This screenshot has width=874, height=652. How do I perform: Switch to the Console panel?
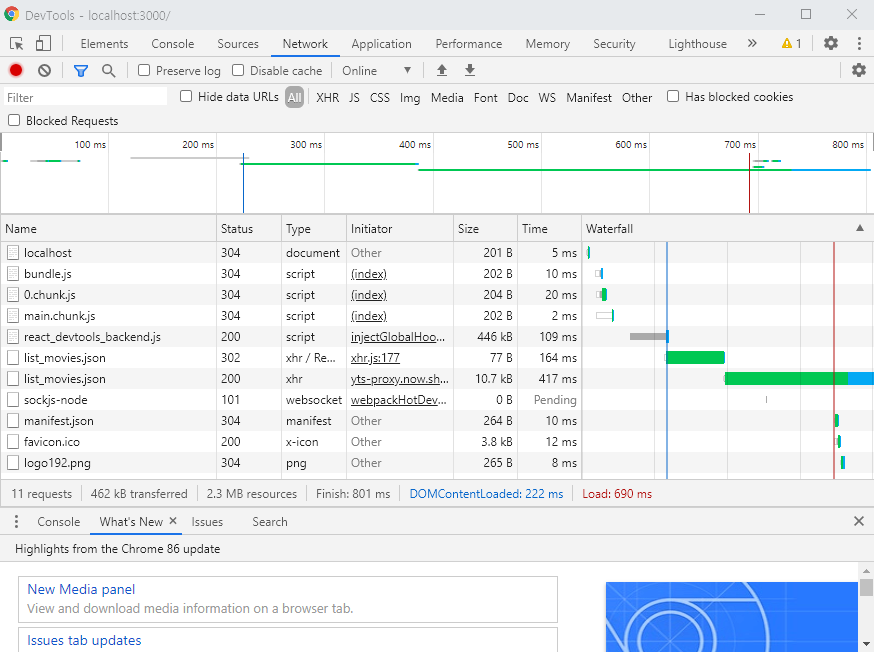coord(173,44)
